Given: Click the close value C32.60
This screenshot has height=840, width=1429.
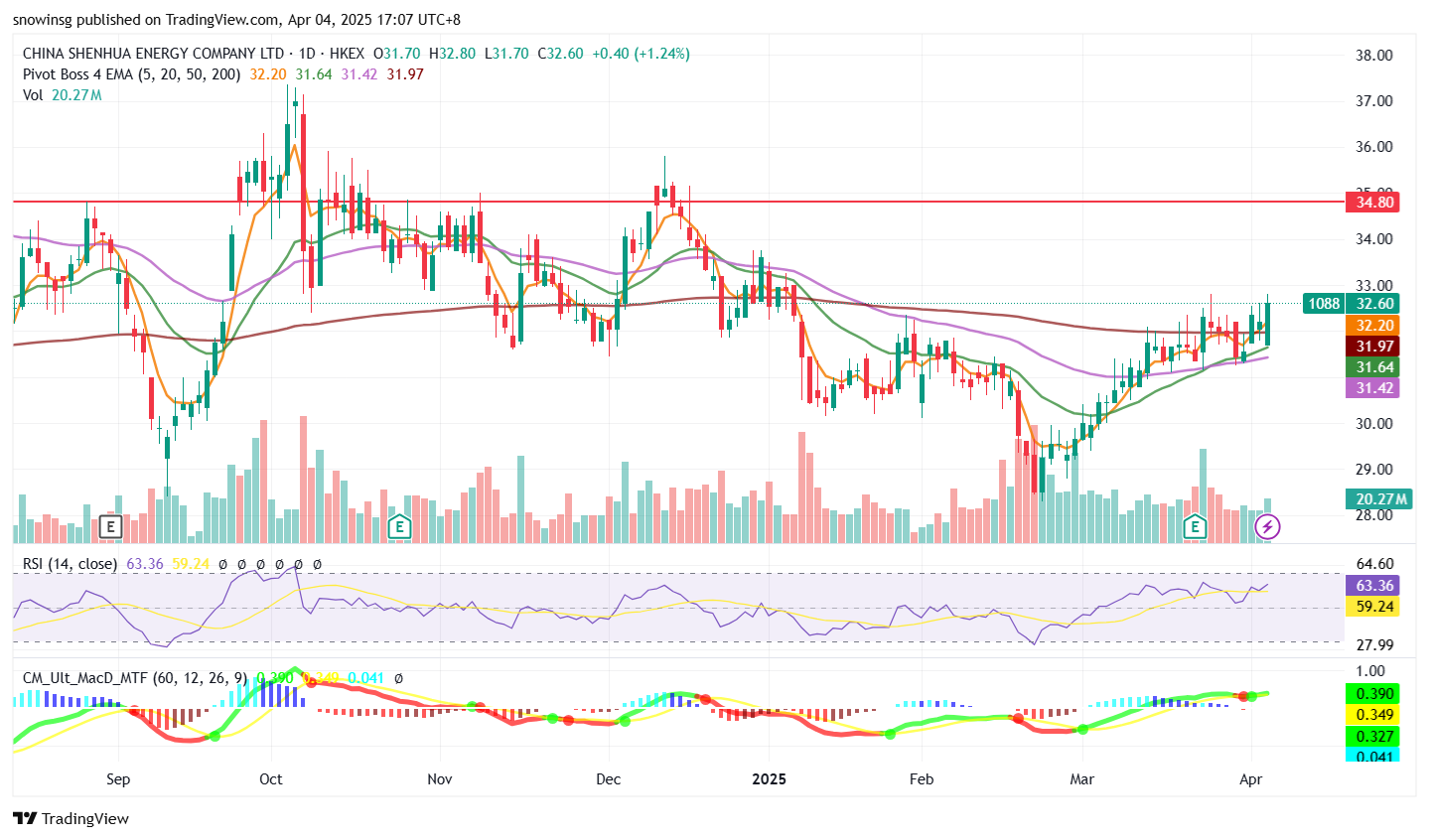Looking at the screenshot, I should (560, 54).
